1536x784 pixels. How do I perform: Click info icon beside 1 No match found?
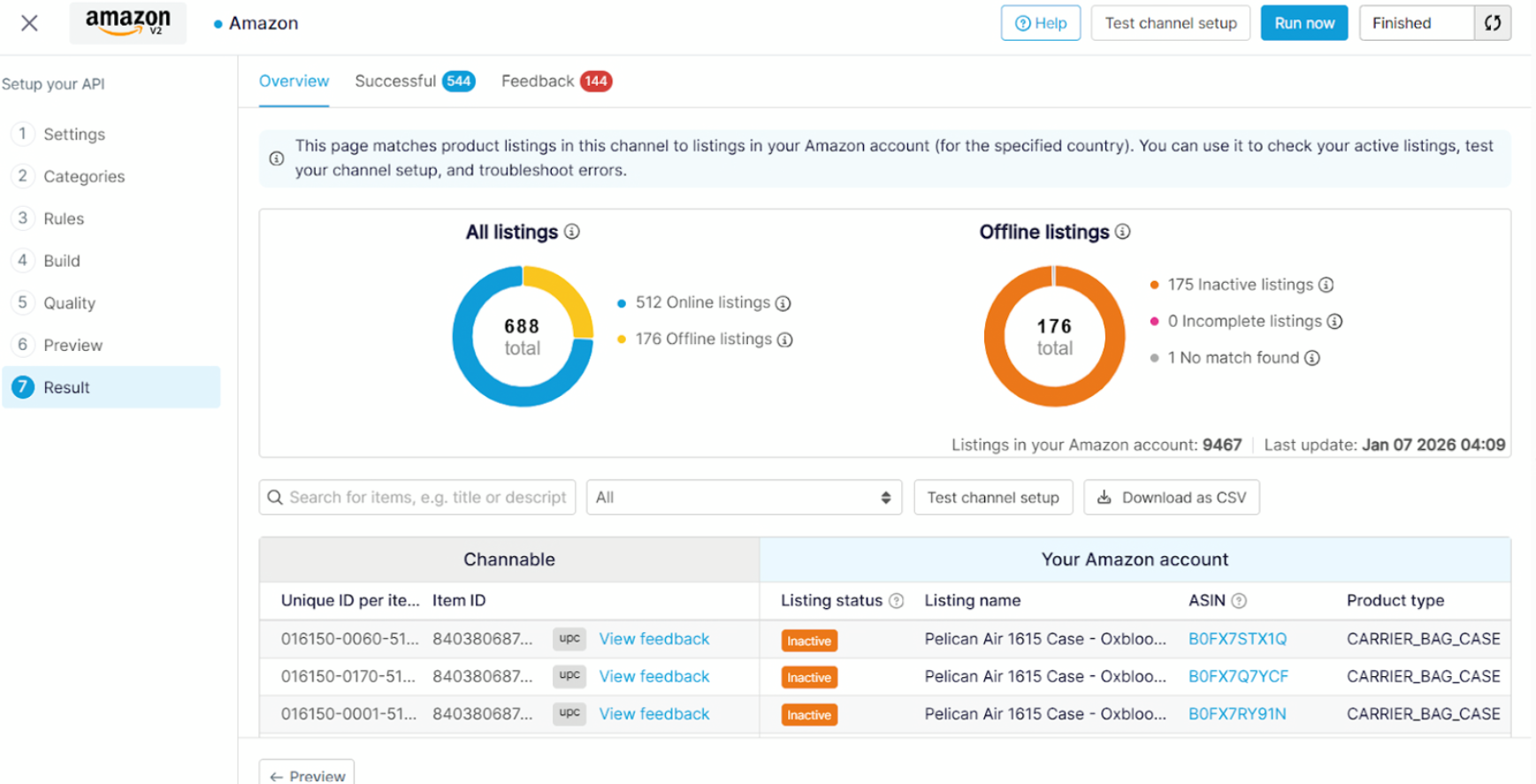(x=1312, y=358)
